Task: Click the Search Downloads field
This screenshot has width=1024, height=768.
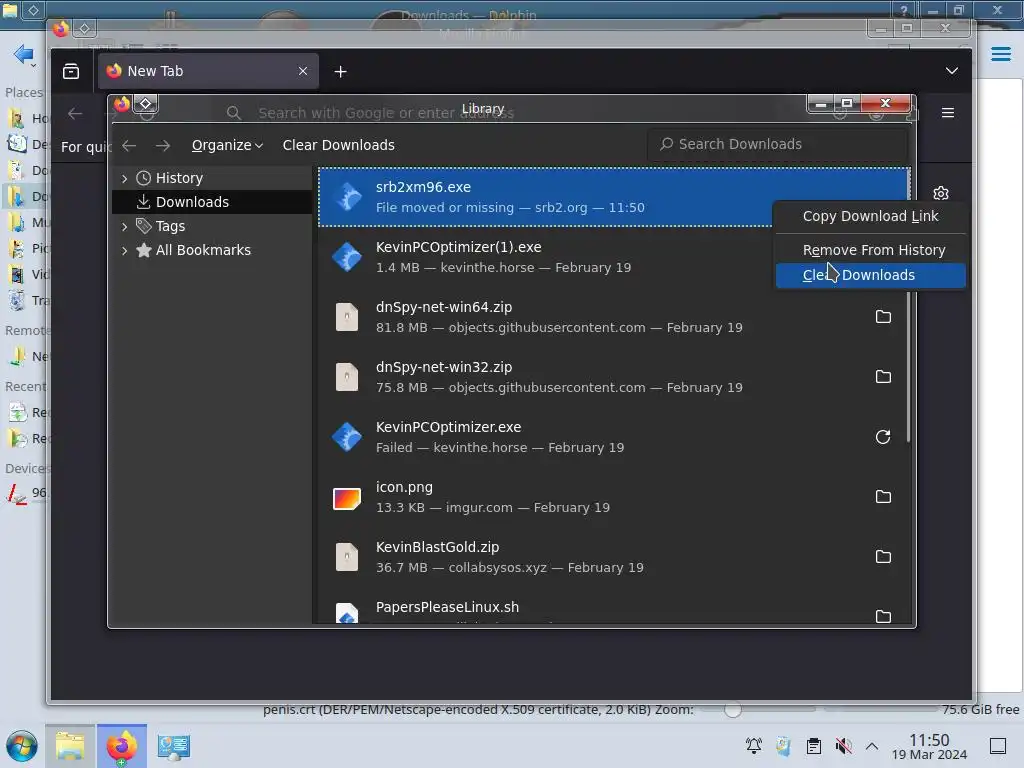Action: pyautogui.click(x=777, y=144)
